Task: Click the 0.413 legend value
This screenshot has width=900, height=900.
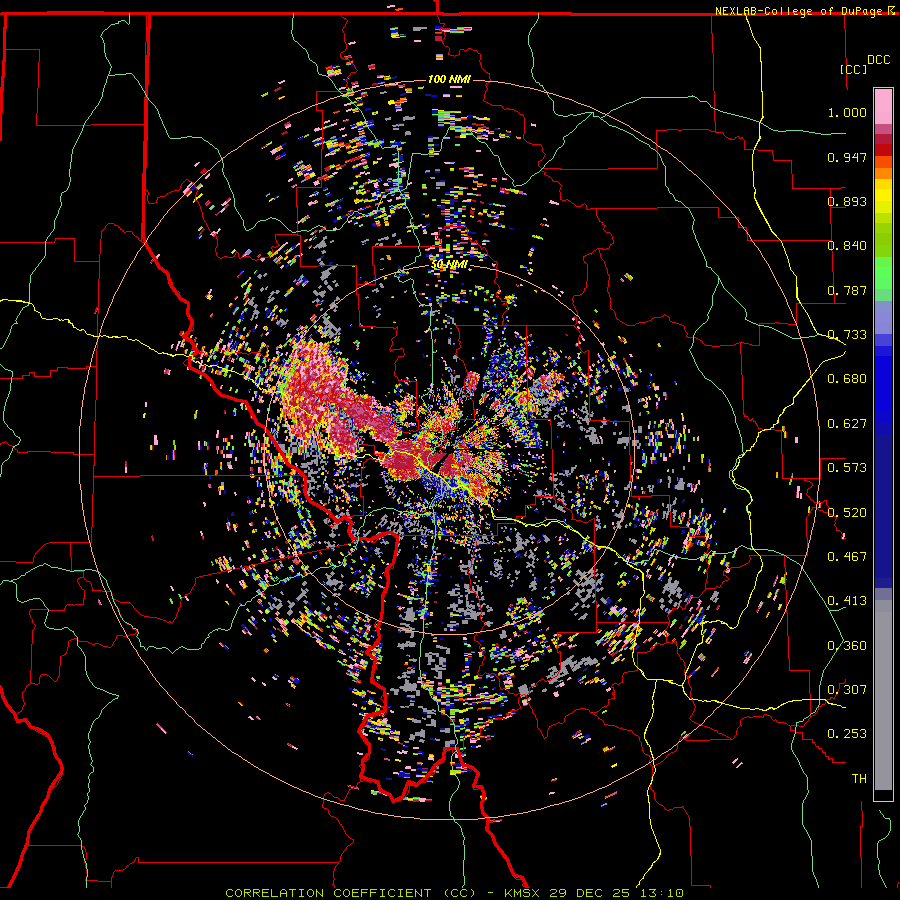Action: 847,601
